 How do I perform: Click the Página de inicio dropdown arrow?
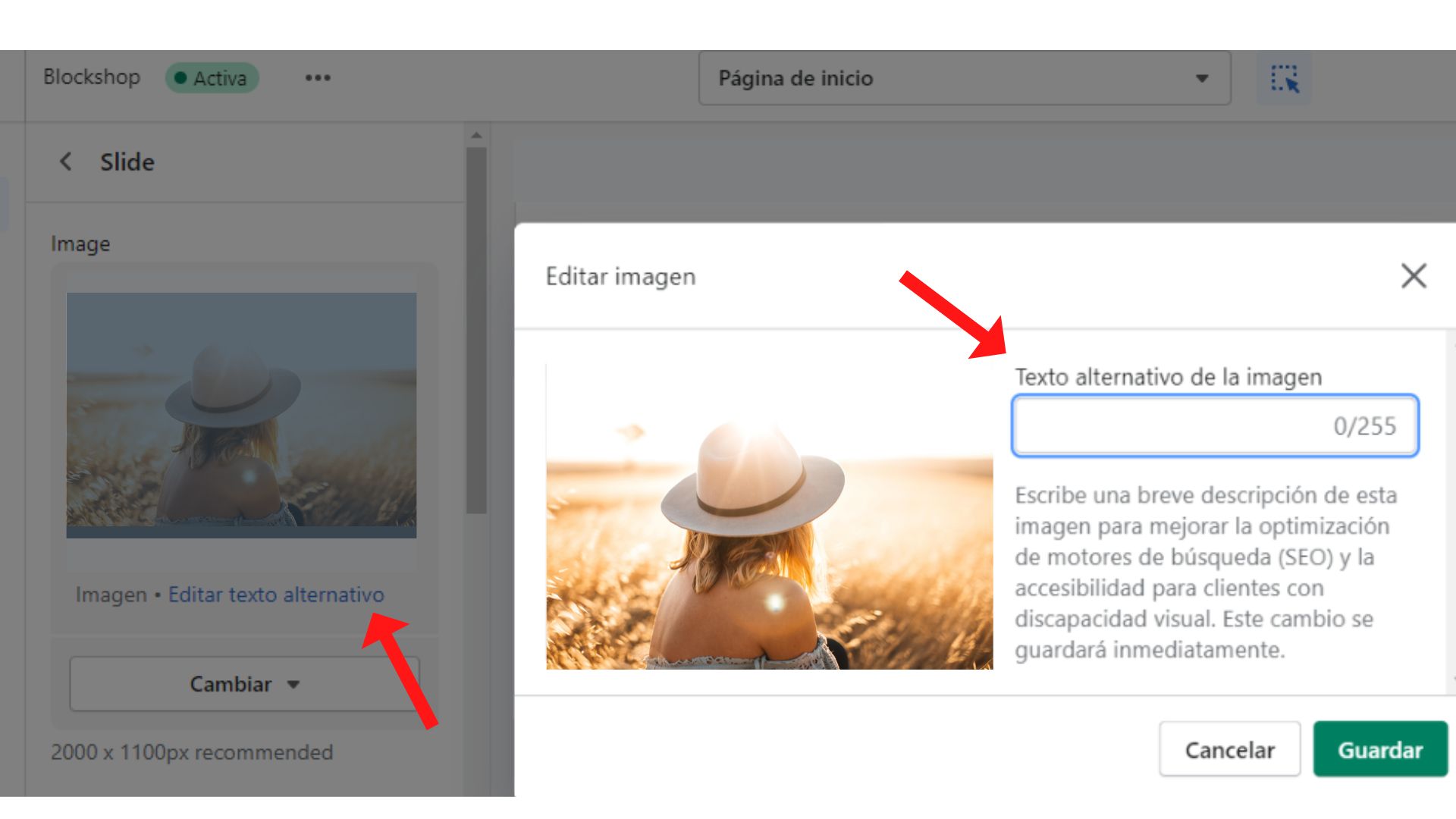point(1202,78)
